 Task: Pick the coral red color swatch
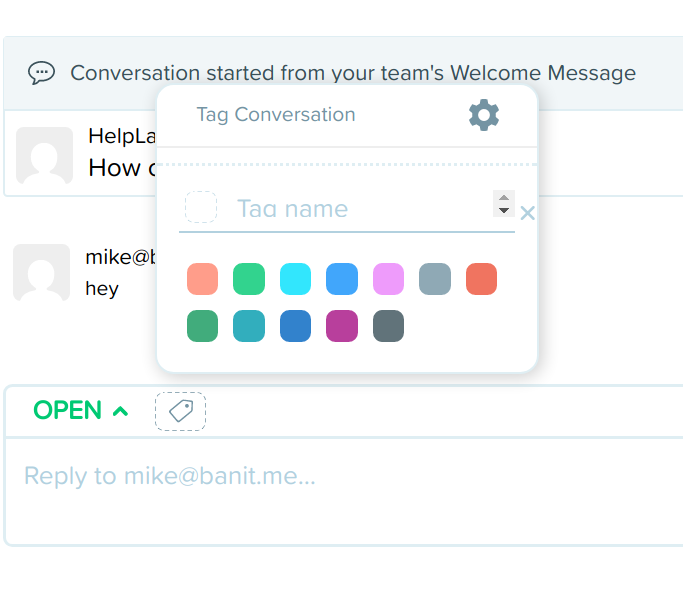pos(481,279)
